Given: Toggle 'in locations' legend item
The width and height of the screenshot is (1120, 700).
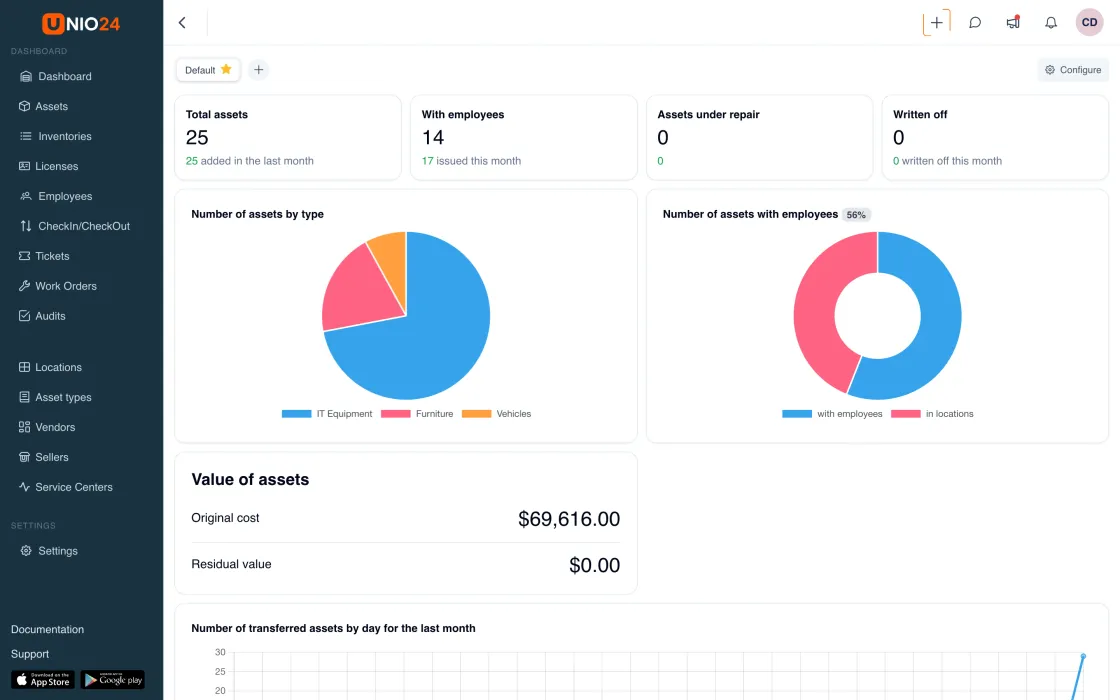Looking at the screenshot, I should (932, 414).
